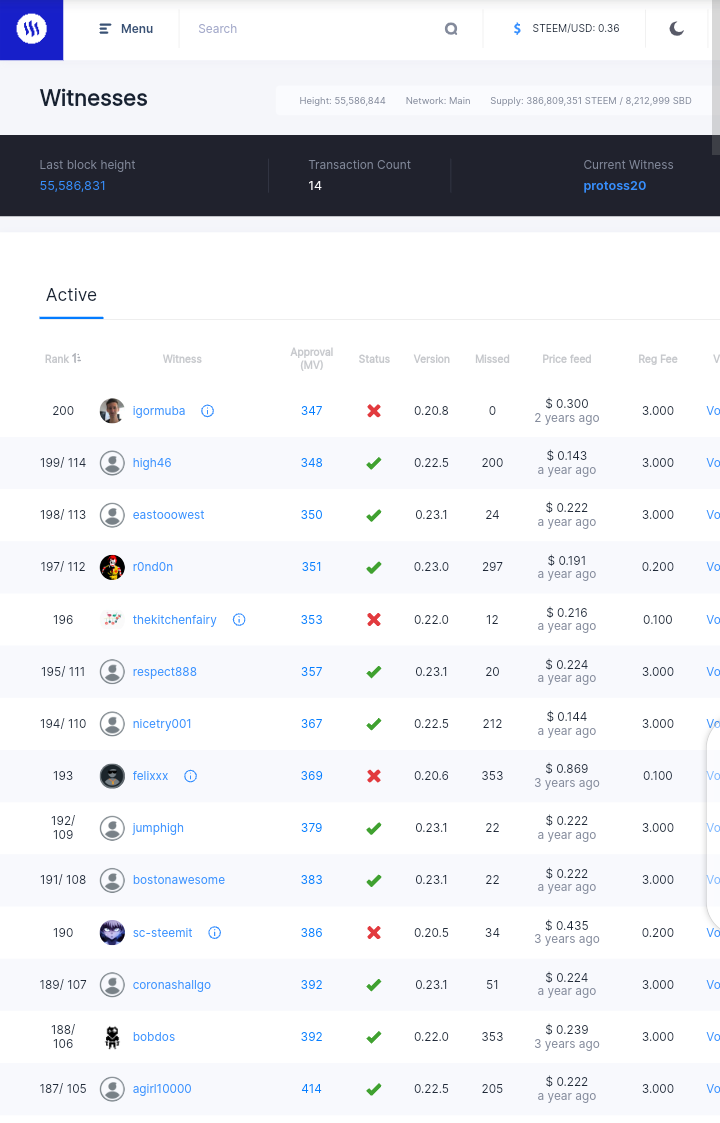
Task: Open high46 witness profile link
Action: click(x=152, y=463)
